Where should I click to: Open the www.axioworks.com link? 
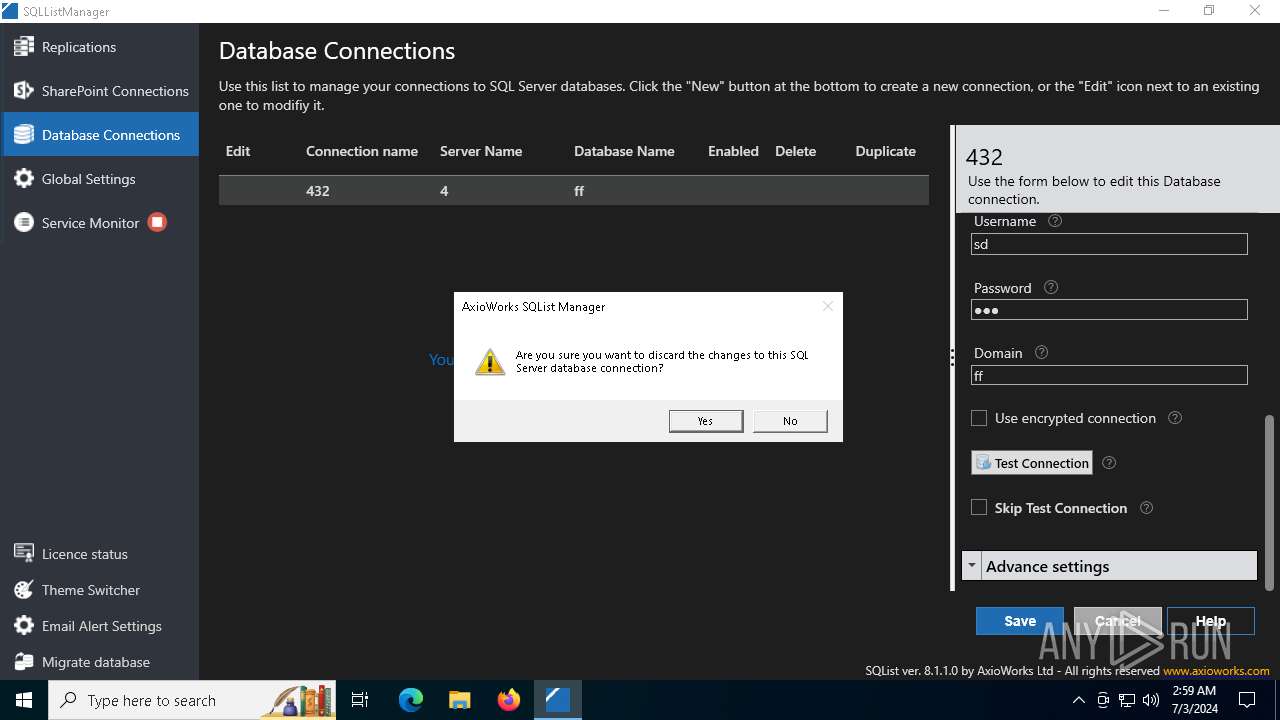1216,671
